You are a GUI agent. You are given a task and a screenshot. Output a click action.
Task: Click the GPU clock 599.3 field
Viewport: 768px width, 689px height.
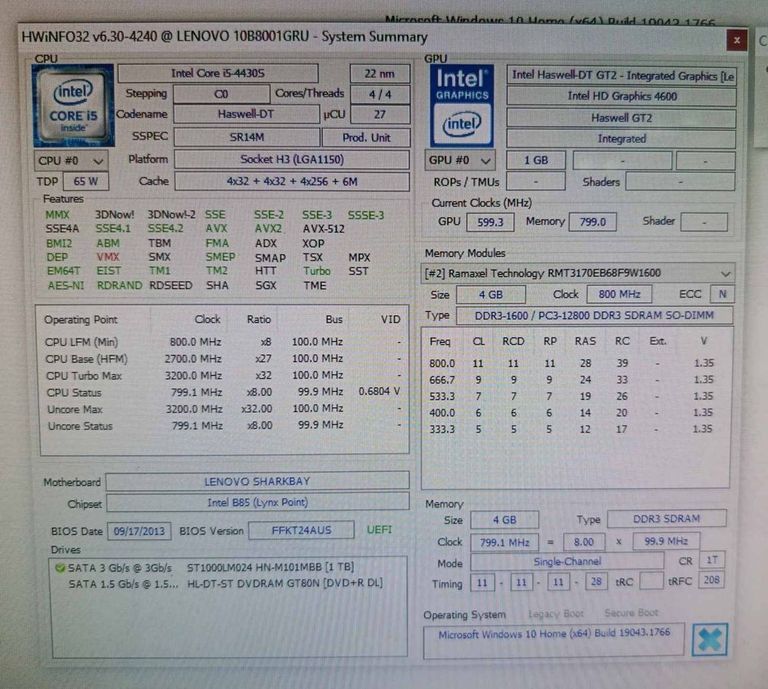coord(490,222)
